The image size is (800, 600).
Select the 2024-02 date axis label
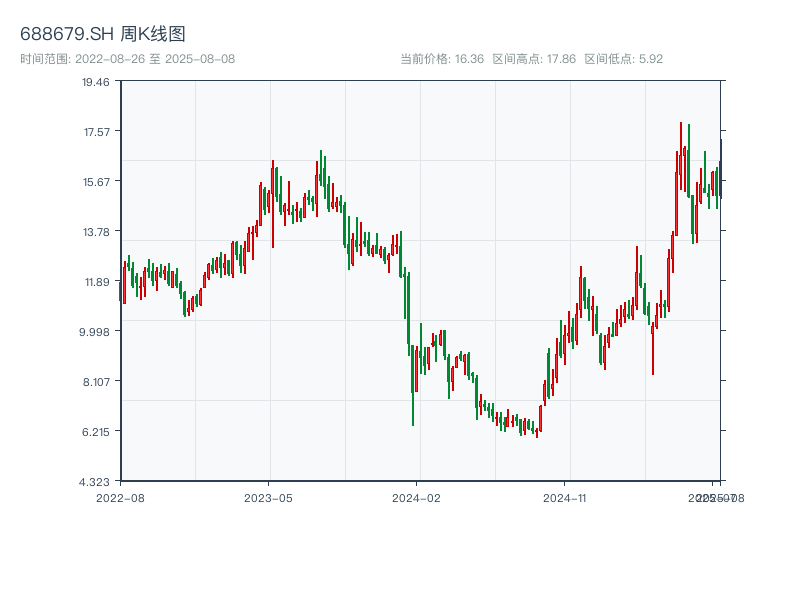point(417,497)
